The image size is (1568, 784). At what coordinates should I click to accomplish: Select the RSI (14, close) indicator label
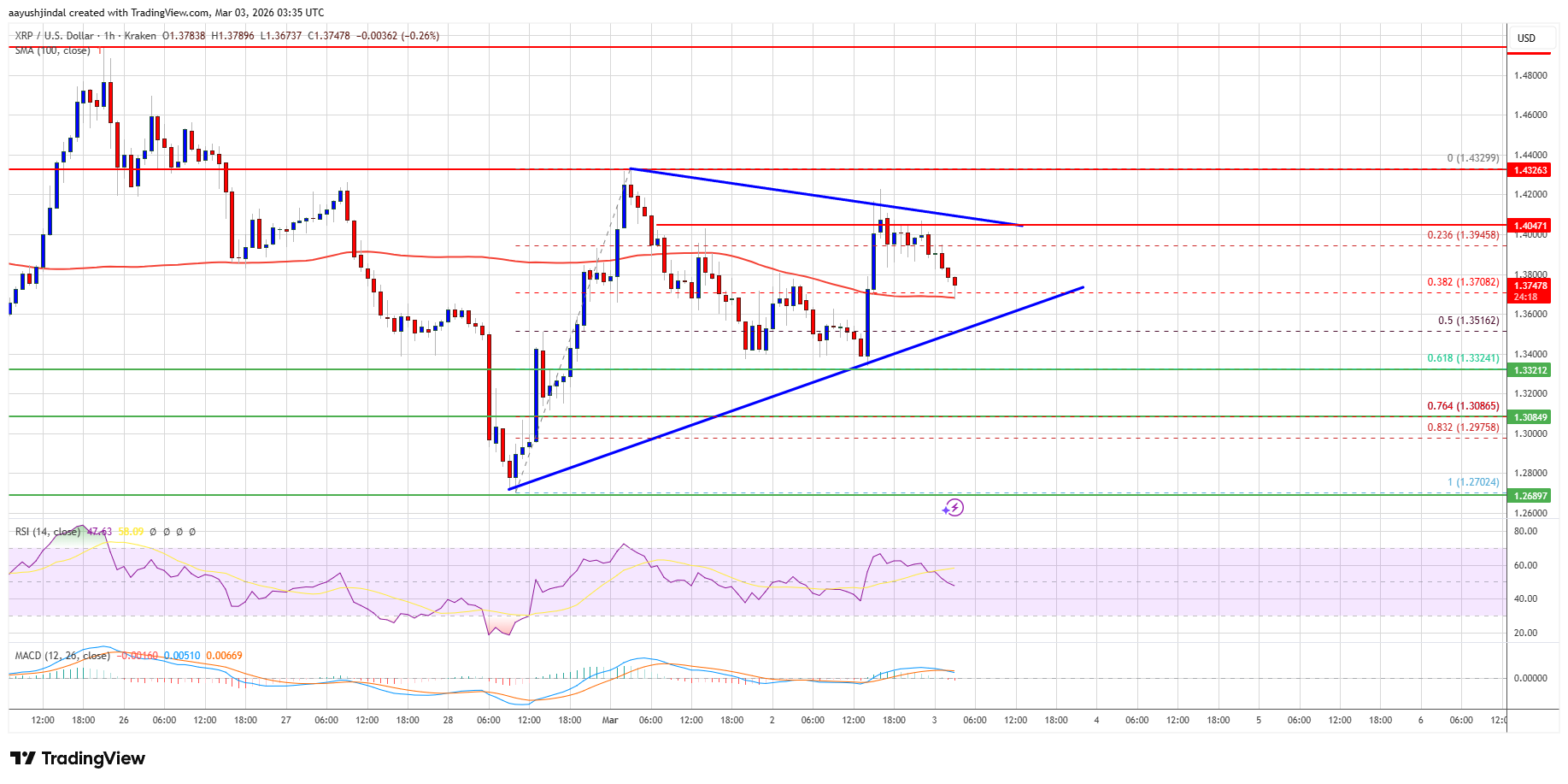pyautogui.click(x=46, y=531)
